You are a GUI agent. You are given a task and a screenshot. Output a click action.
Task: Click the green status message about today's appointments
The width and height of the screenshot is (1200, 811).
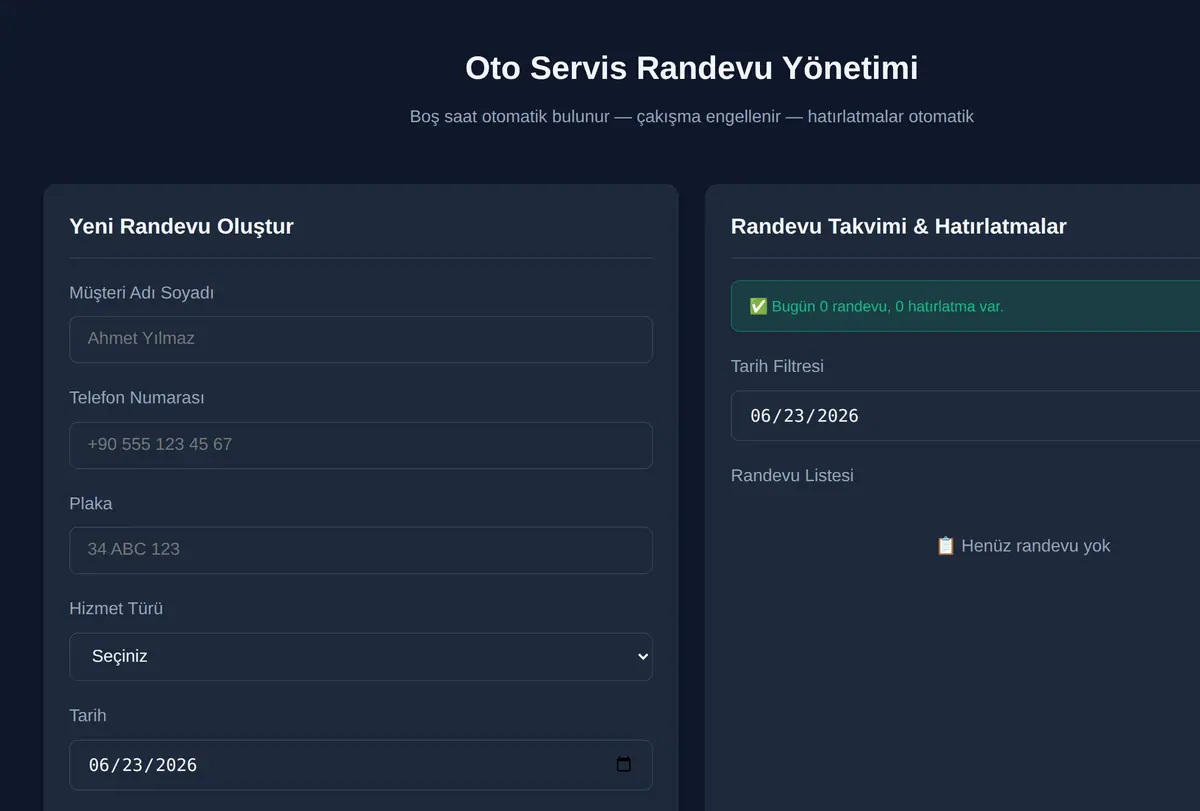pos(965,306)
